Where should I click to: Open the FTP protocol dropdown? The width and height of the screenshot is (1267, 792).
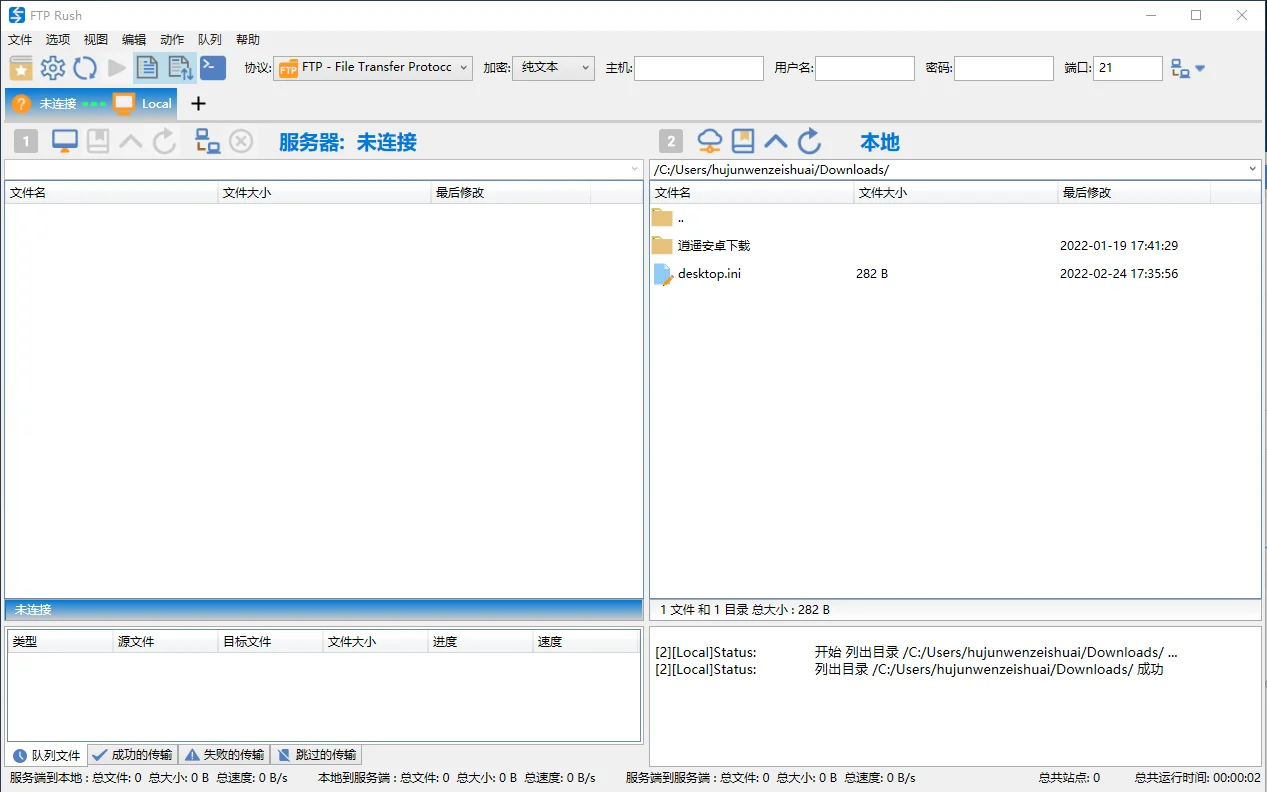[466, 67]
